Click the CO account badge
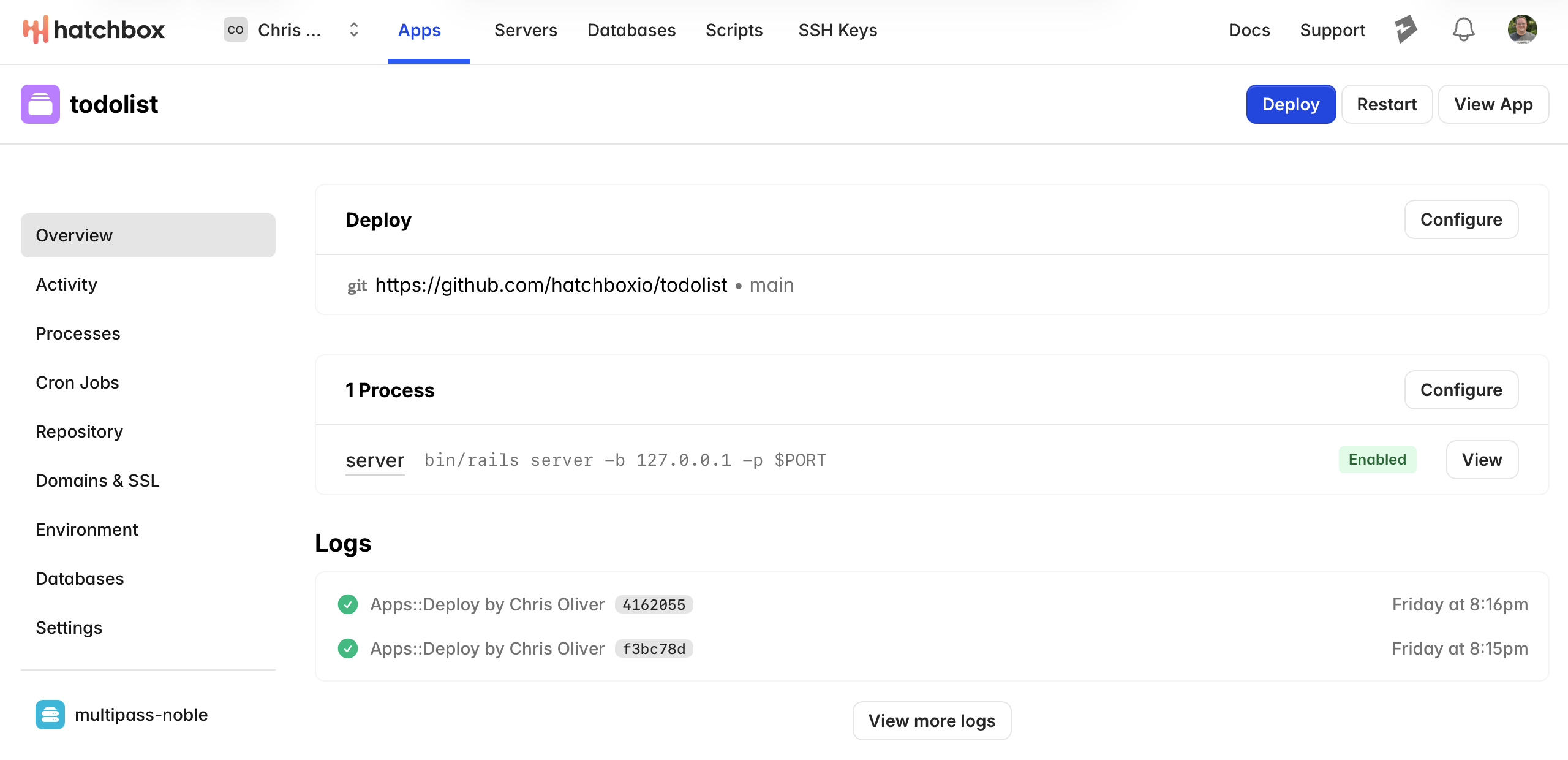The width and height of the screenshot is (1568, 760). tap(236, 29)
